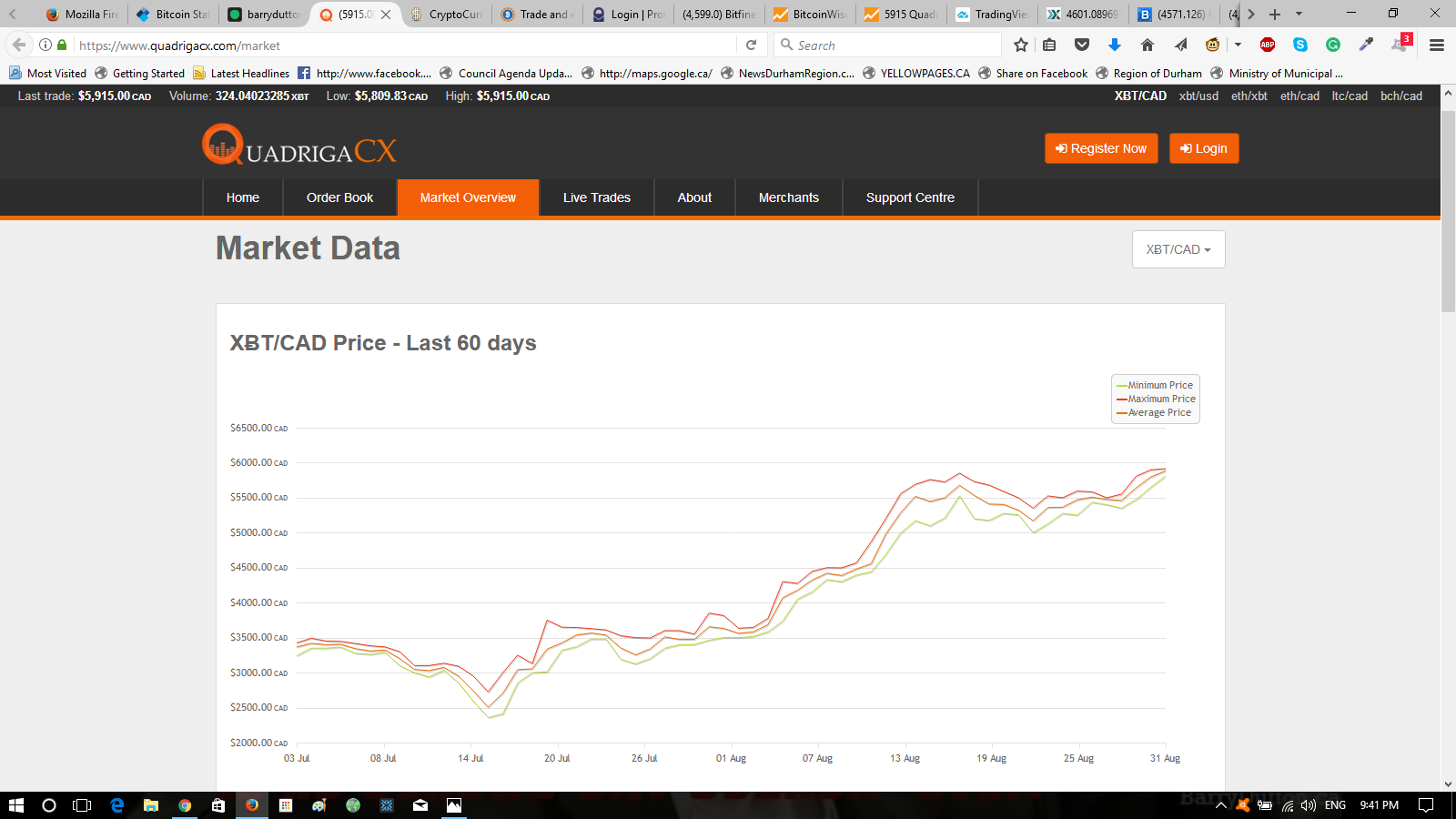Open the bookmarks list icon
Image resolution: width=1456 pixels, height=819 pixels.
point(1049,45)
